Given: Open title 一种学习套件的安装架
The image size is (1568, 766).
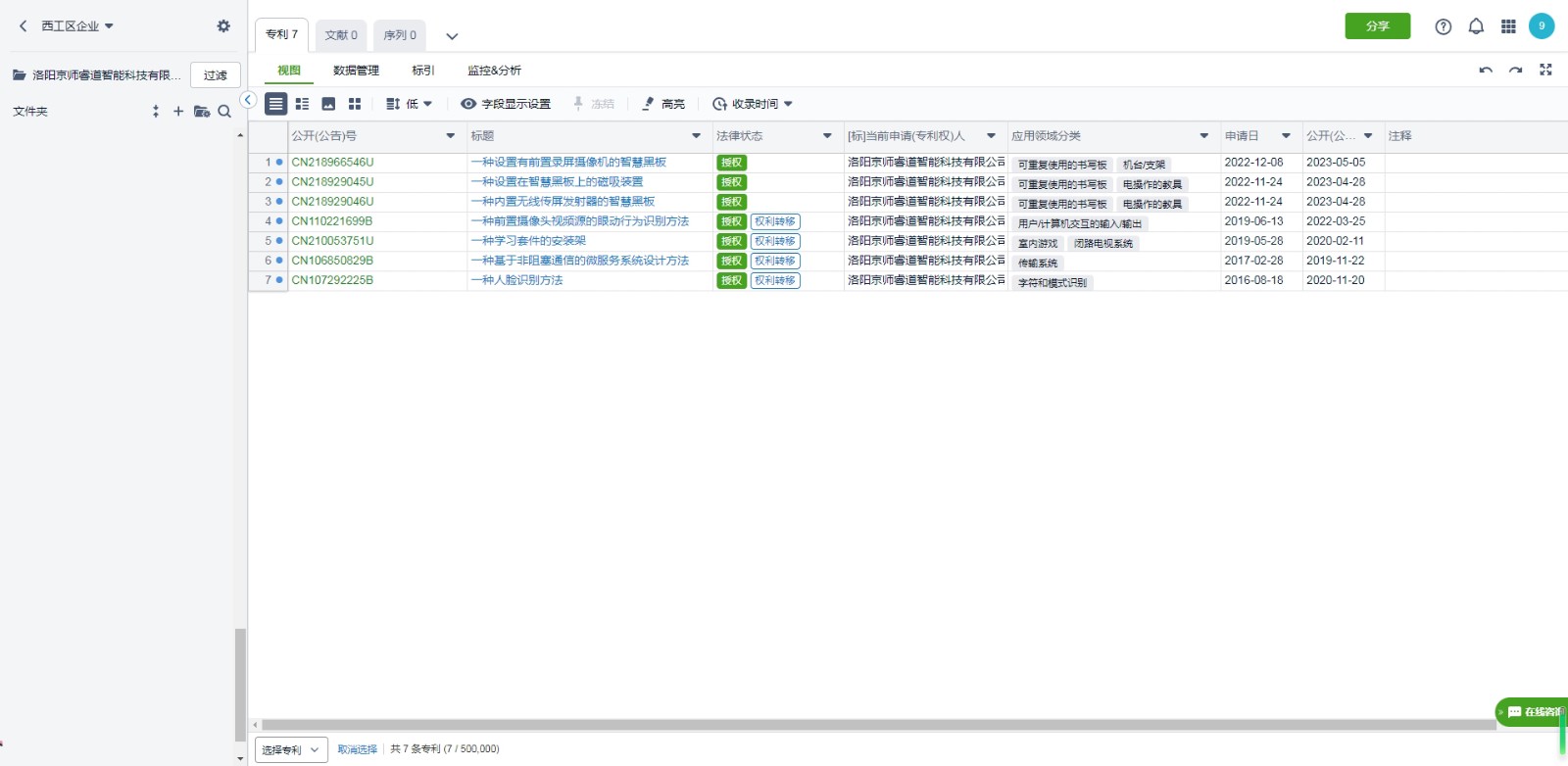Looking at the screenshot, I should pyautogui.click(x=528, y=241).
